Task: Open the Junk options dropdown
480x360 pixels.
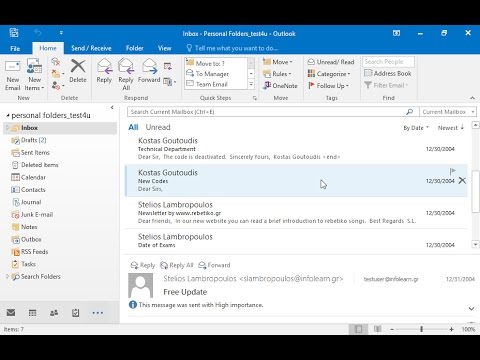Action: pyautogui.click(x=57, y=86)
